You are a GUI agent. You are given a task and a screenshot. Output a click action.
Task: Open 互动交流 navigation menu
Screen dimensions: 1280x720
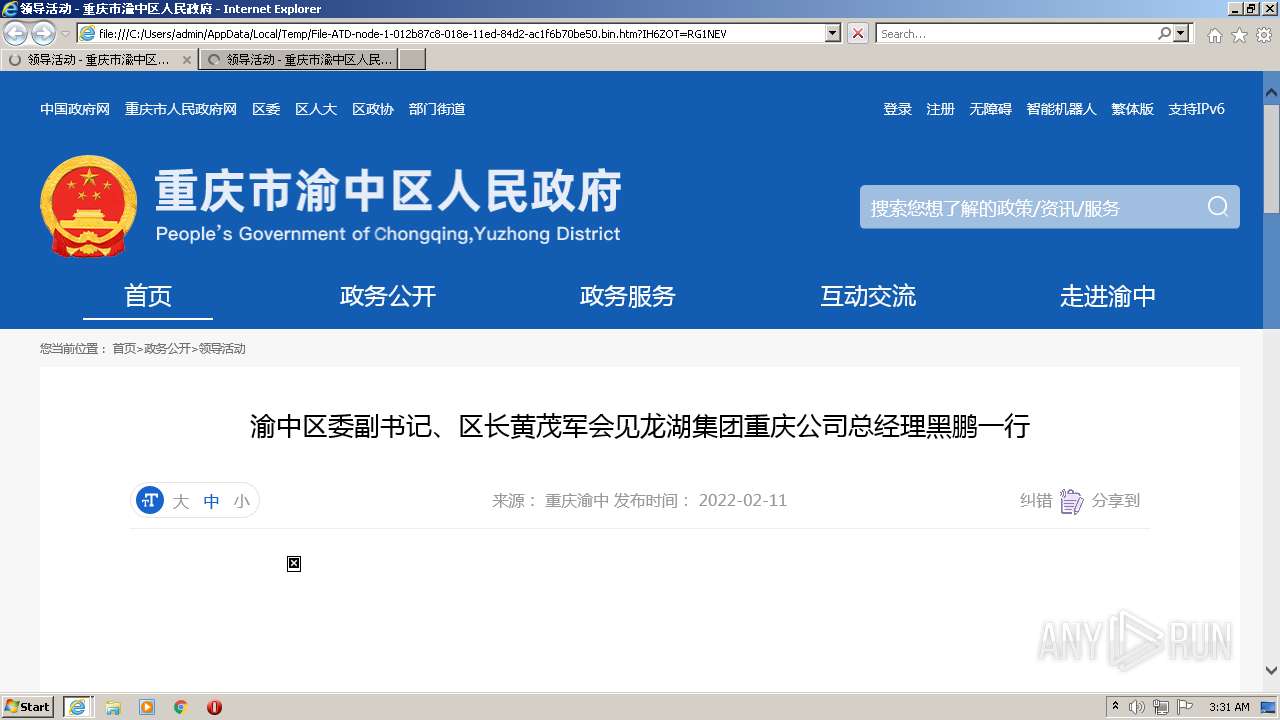(868, 296)
